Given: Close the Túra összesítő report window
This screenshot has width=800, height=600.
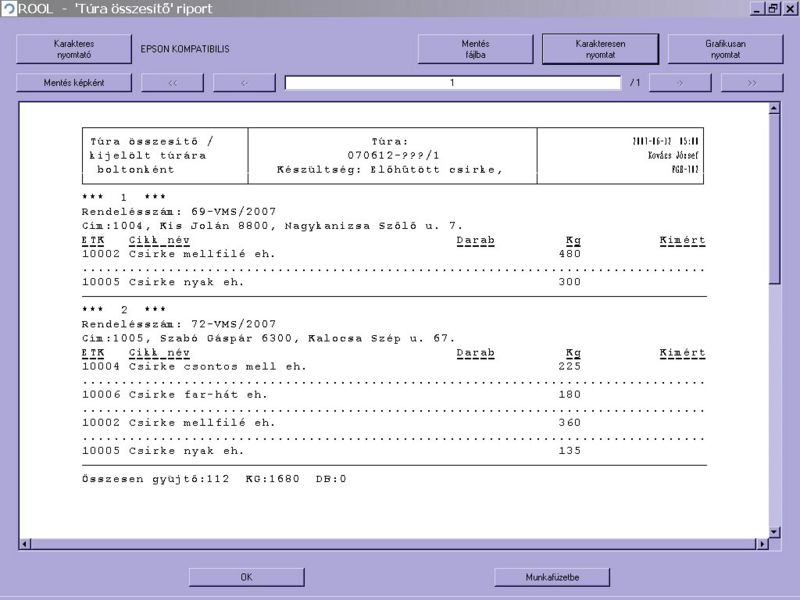Looking at the screenshot, I should (789, 8).
